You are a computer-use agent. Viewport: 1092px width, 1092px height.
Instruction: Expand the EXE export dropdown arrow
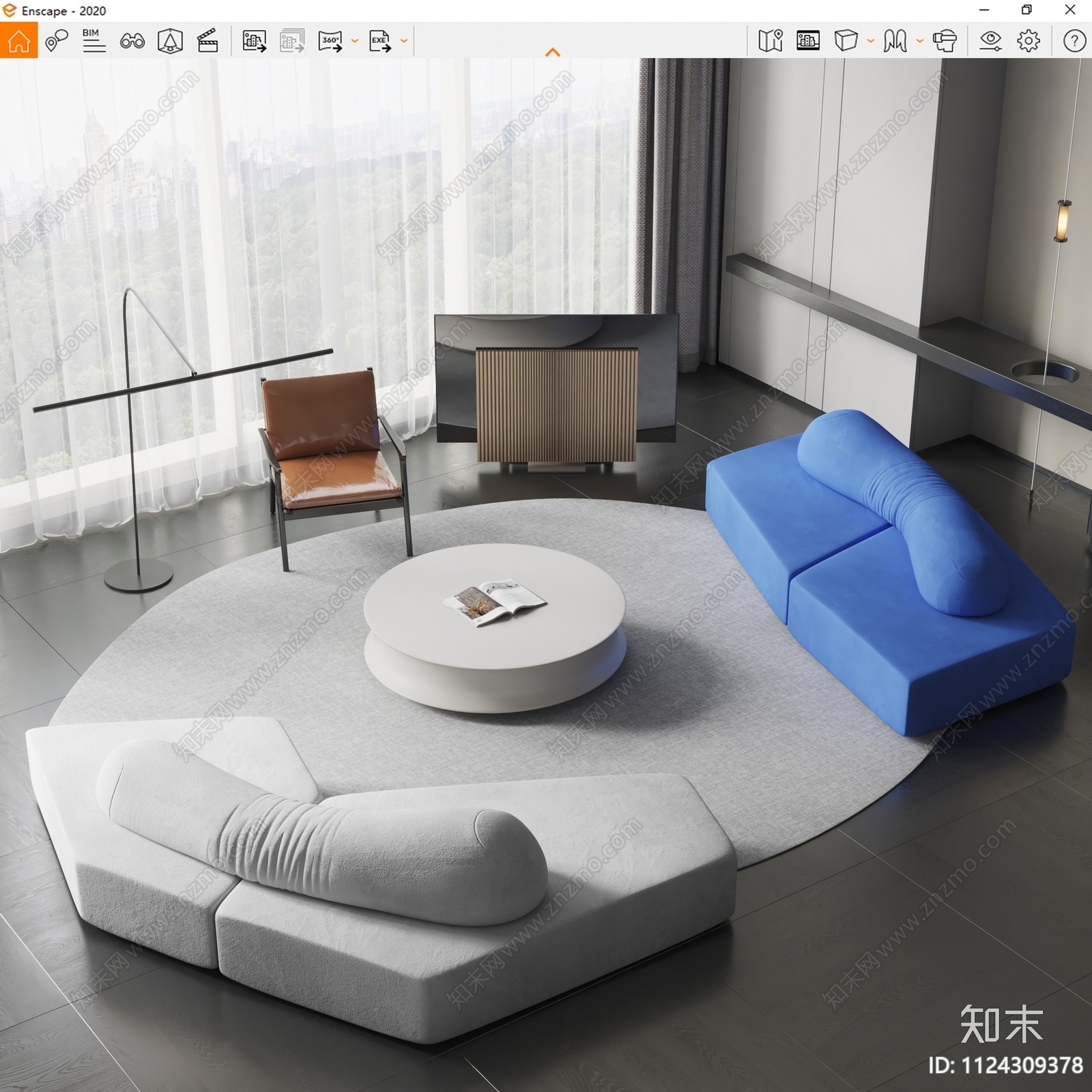coord(404,41)
